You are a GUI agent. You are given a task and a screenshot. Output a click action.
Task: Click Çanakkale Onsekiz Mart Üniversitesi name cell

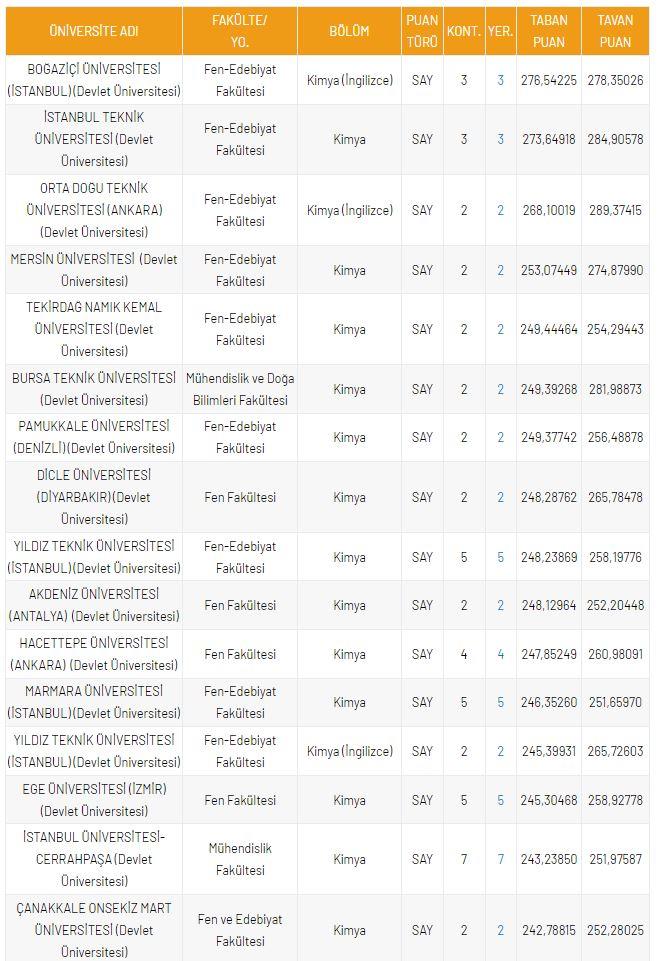coord(94,930)
